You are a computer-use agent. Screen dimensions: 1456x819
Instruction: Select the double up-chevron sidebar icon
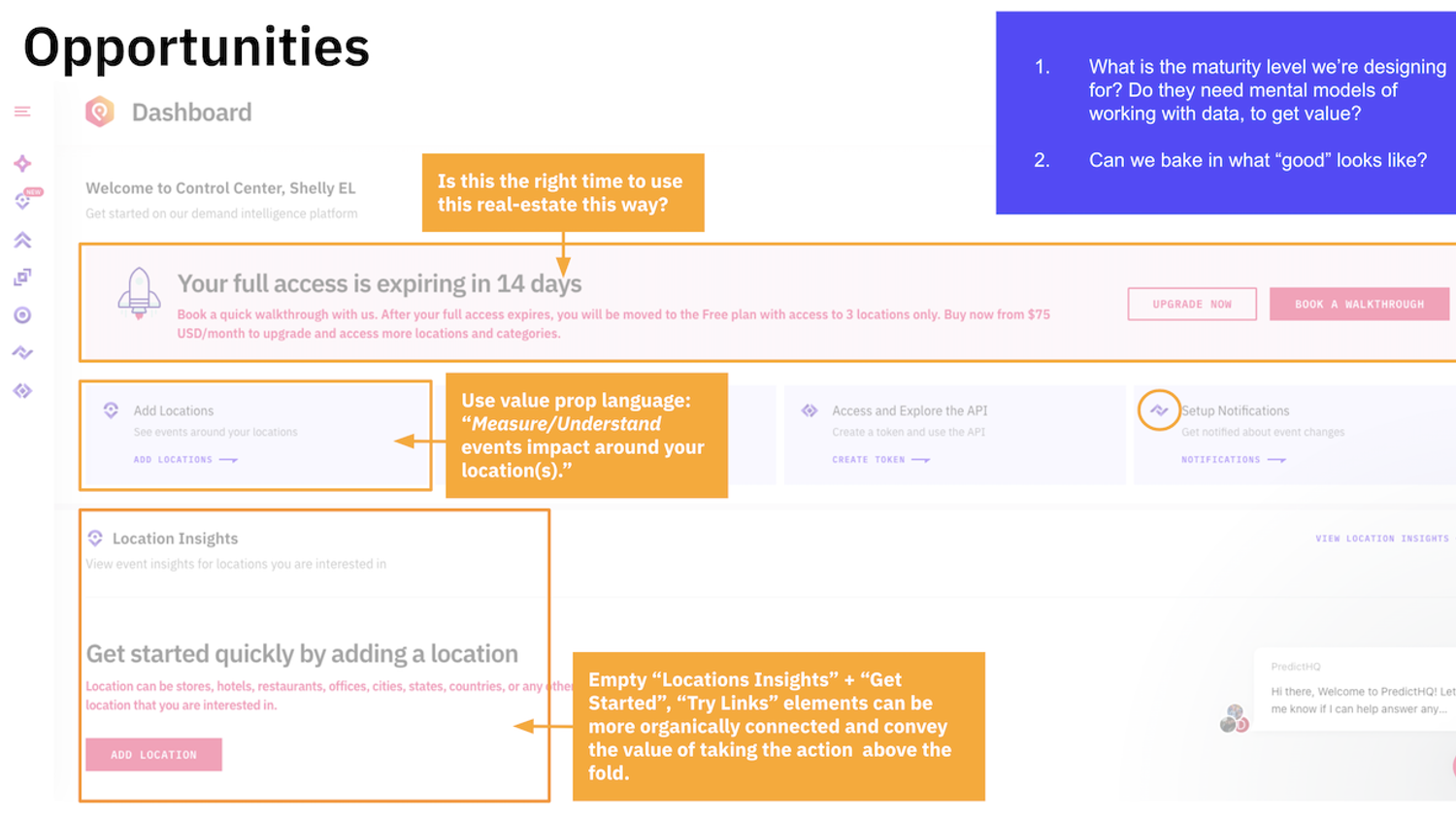click(x=22, y=240)
